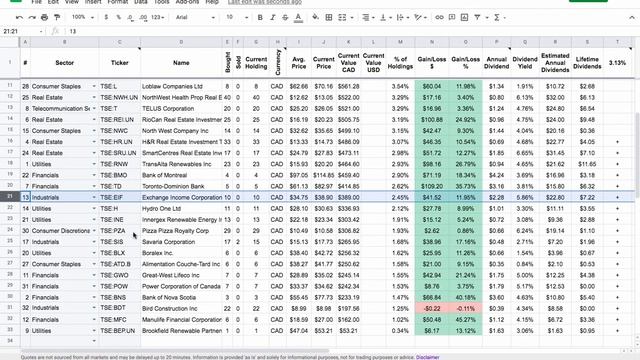Open Sector dropdown for Loblaw row
The width and height of the screenshot is (640, 360).
(94, 87)
